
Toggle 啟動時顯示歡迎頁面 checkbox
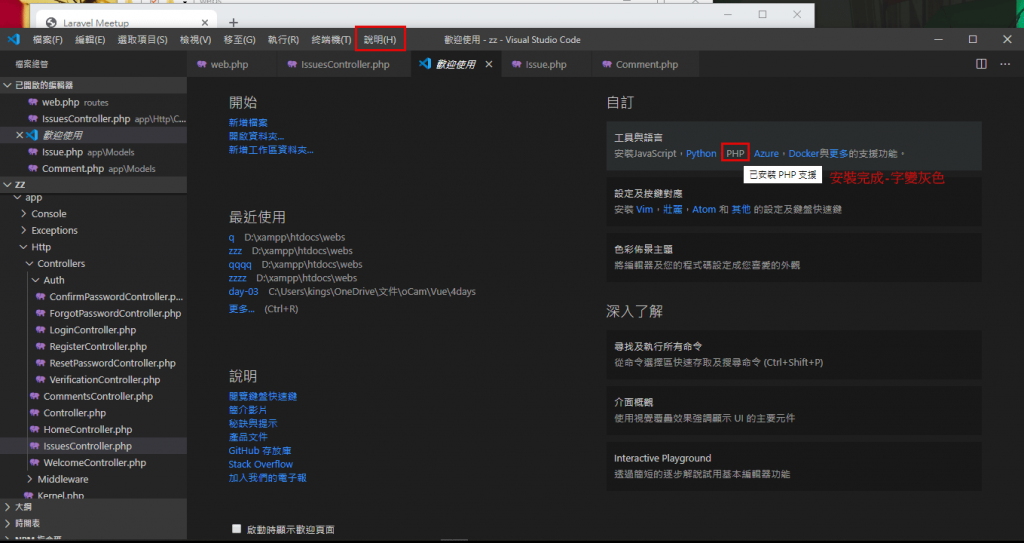pyautogui.click(x=236, y=529)
